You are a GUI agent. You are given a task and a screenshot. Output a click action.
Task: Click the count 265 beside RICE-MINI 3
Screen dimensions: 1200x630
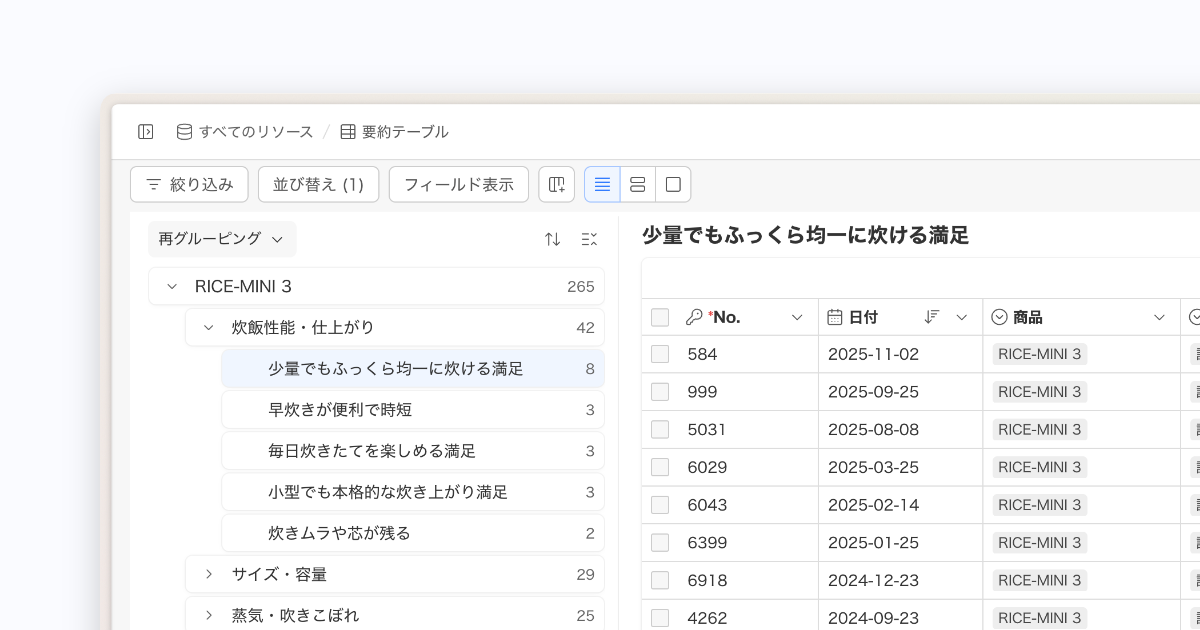581,286
